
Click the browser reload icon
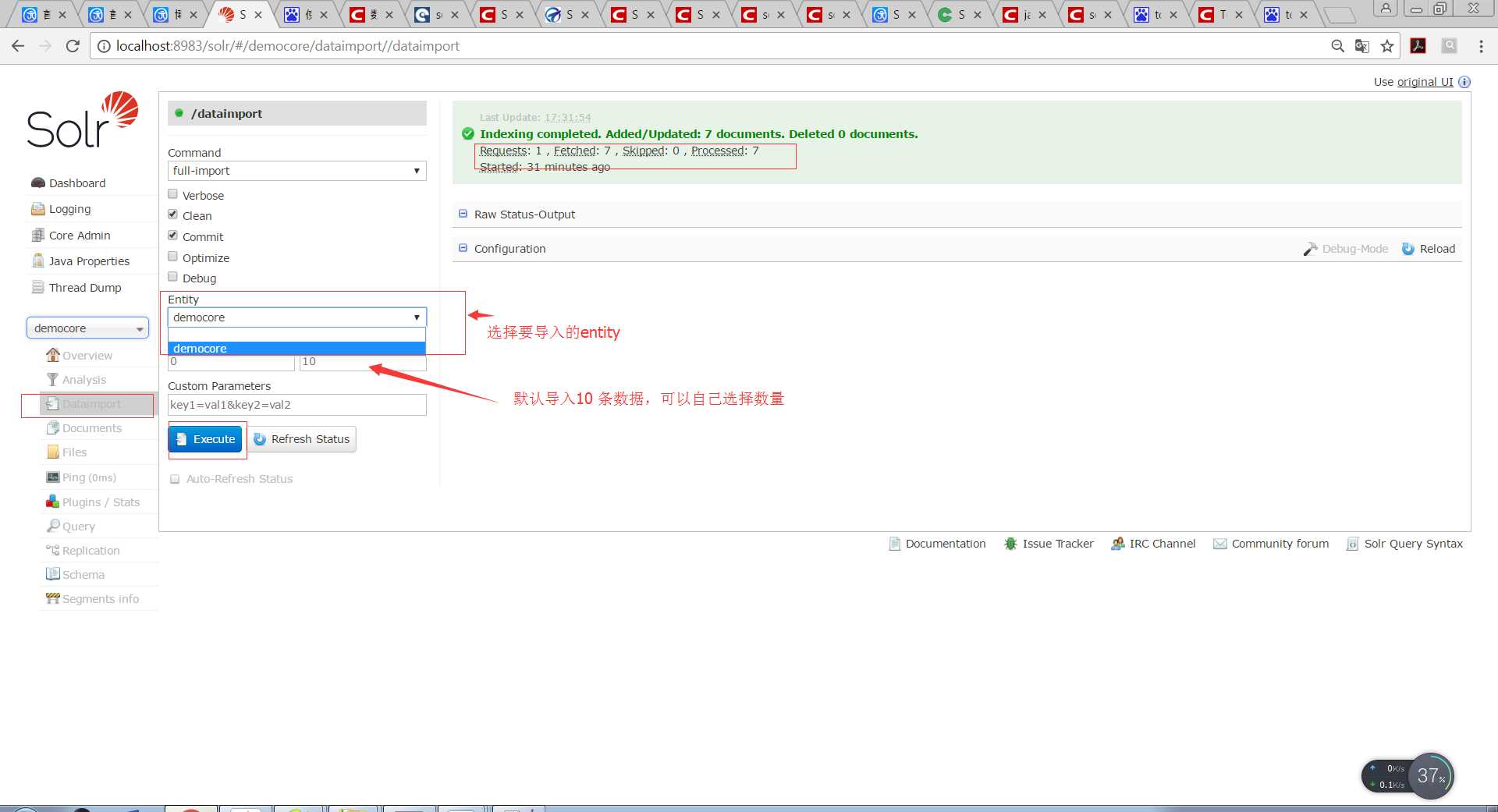73,46
